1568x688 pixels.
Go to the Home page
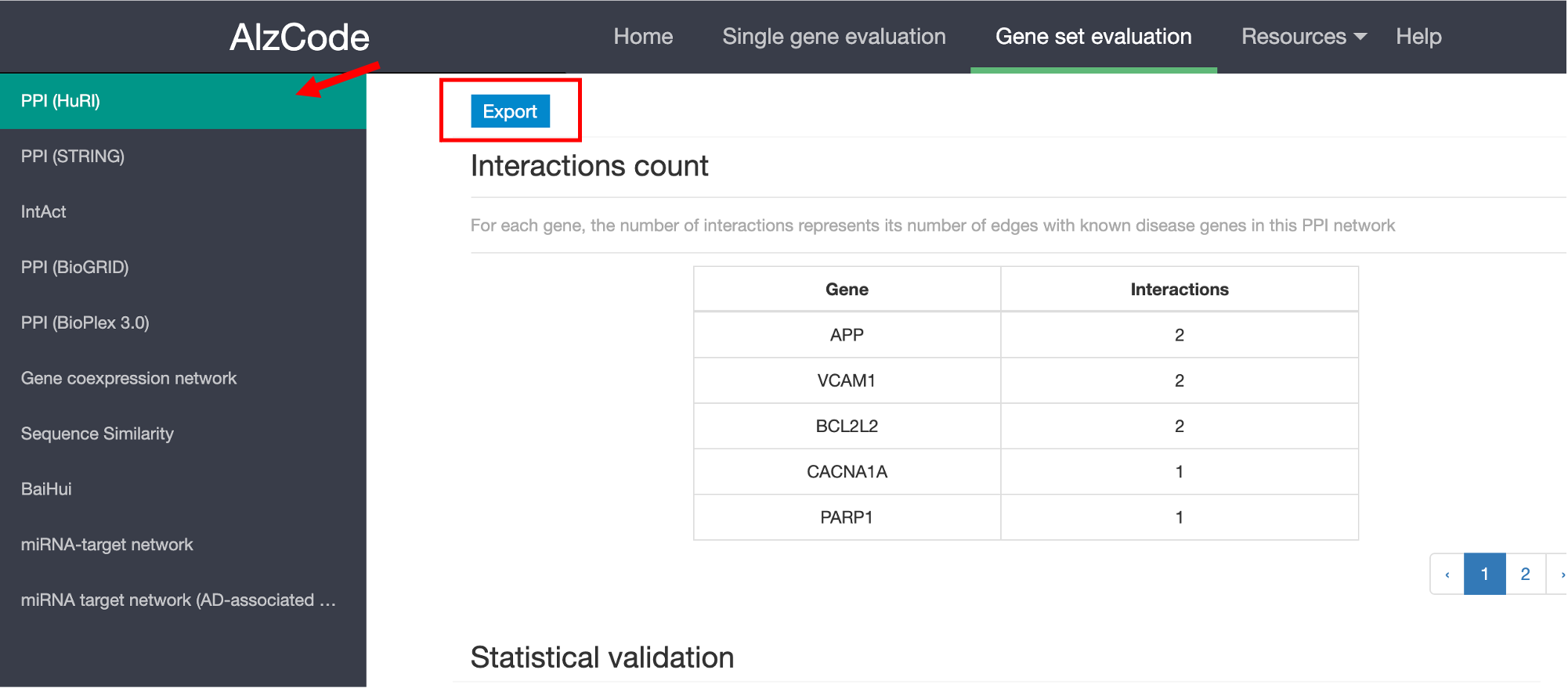tap(643, 37)
